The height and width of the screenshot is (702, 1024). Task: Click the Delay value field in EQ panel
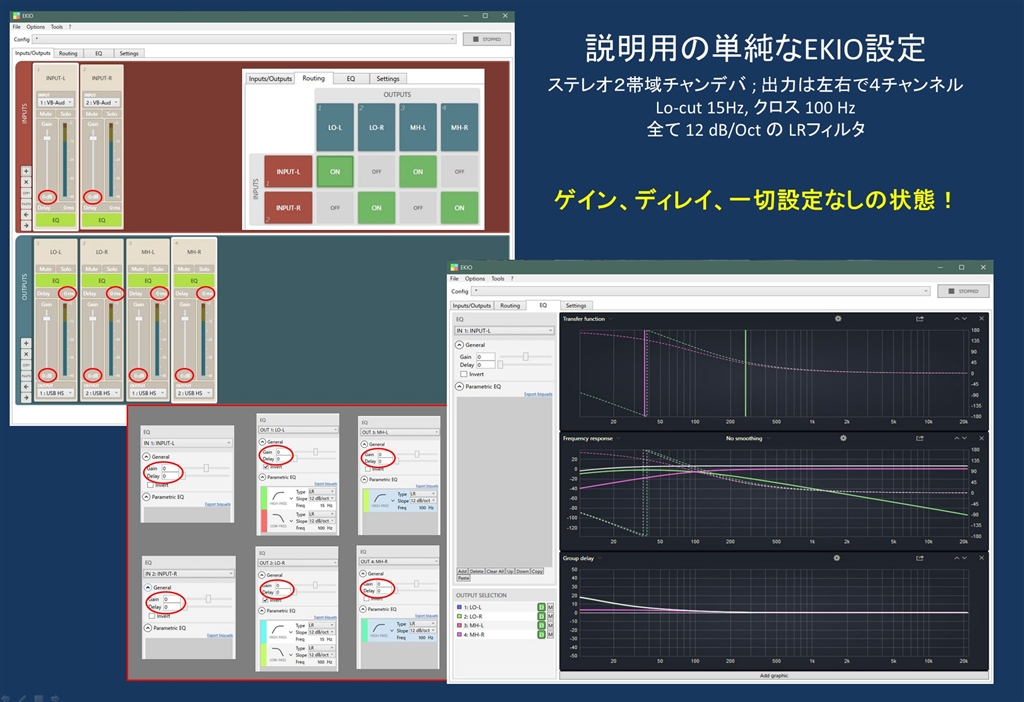[485, 365]
